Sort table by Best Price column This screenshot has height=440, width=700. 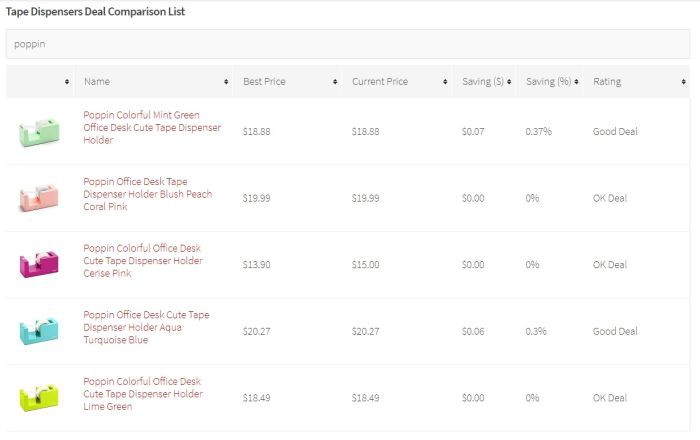288,82
